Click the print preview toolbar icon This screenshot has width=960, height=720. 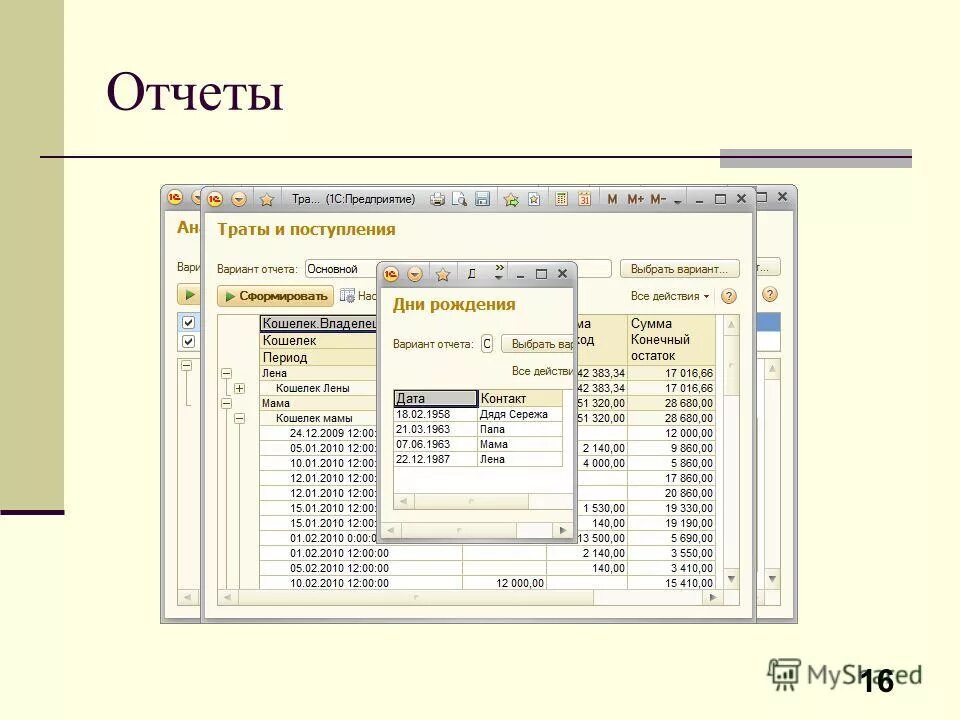pyautogui.click(x=459, y=198)
